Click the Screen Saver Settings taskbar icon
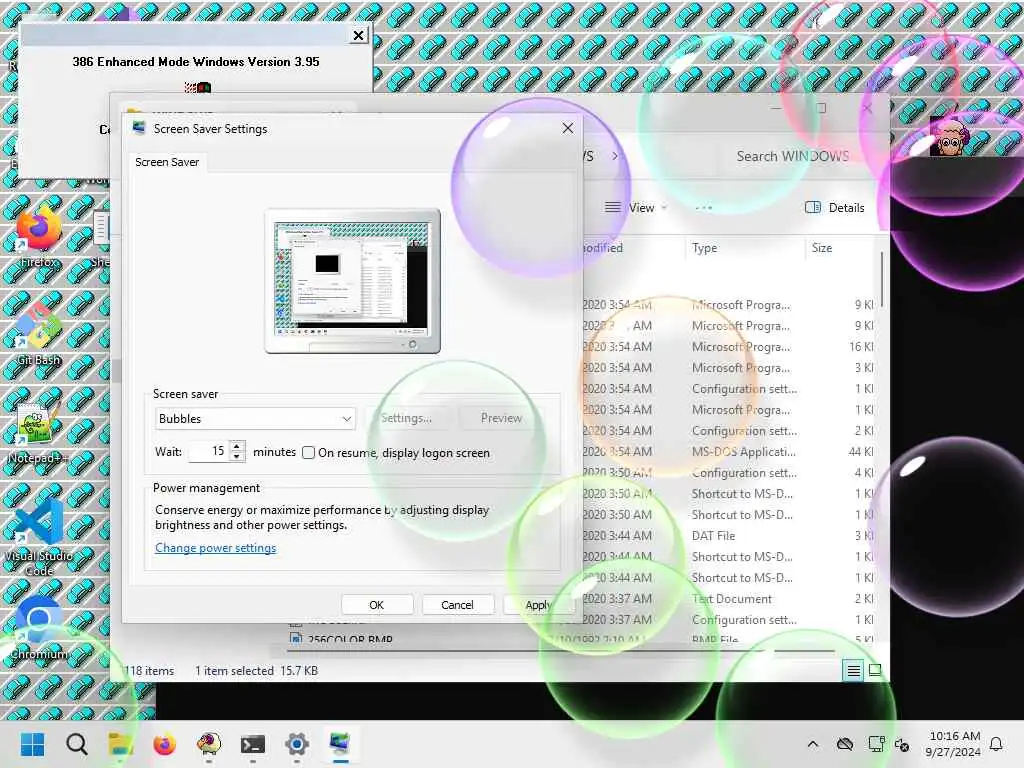The height and width of the screenshot is (768, 1024). [340, 744]
